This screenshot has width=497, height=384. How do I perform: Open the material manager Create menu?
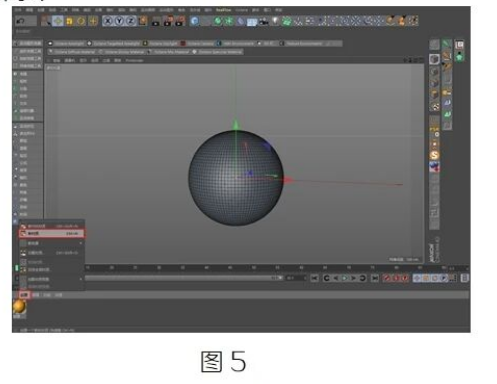point(24,295)
